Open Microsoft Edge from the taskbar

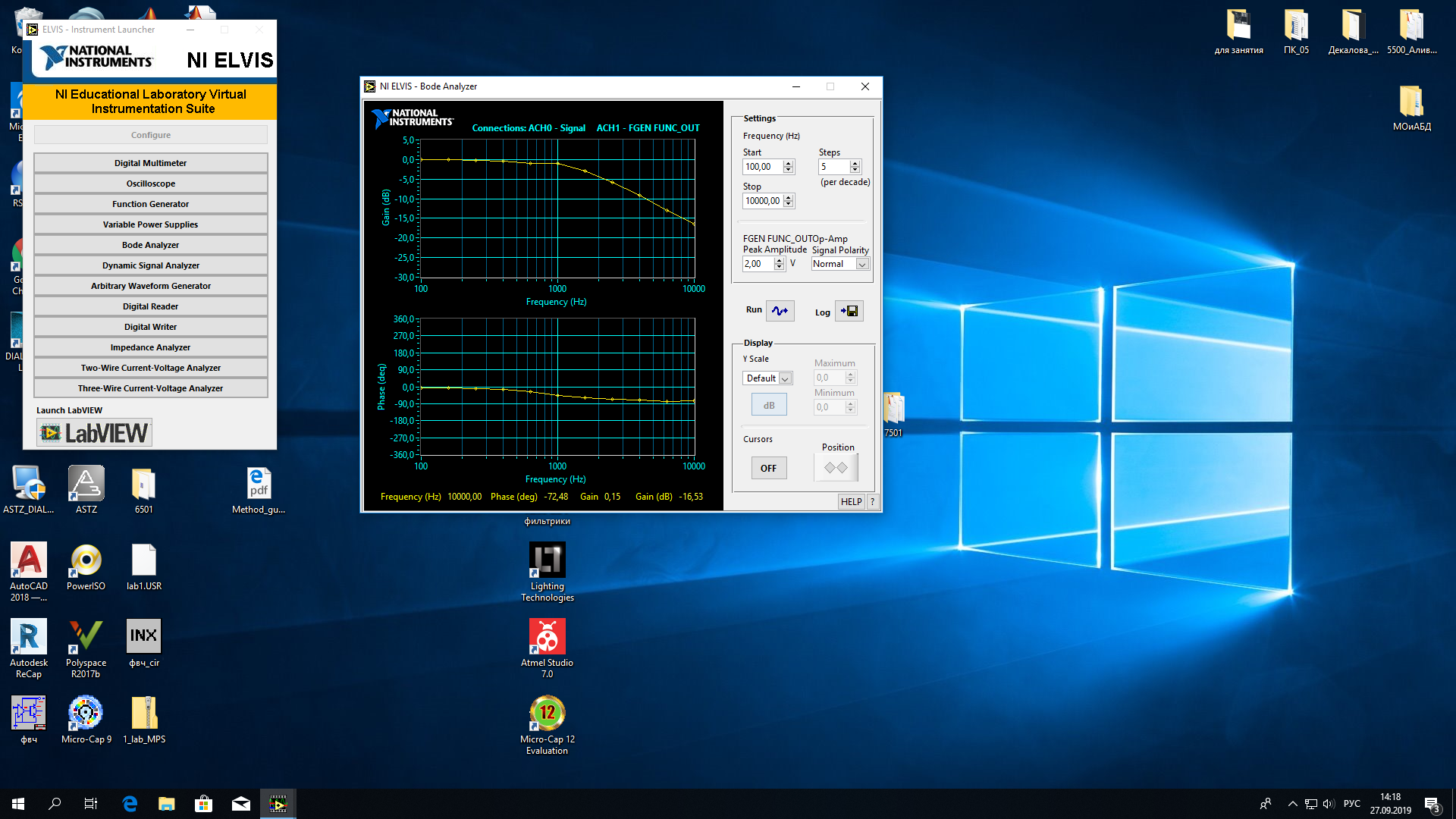[130, 804]
